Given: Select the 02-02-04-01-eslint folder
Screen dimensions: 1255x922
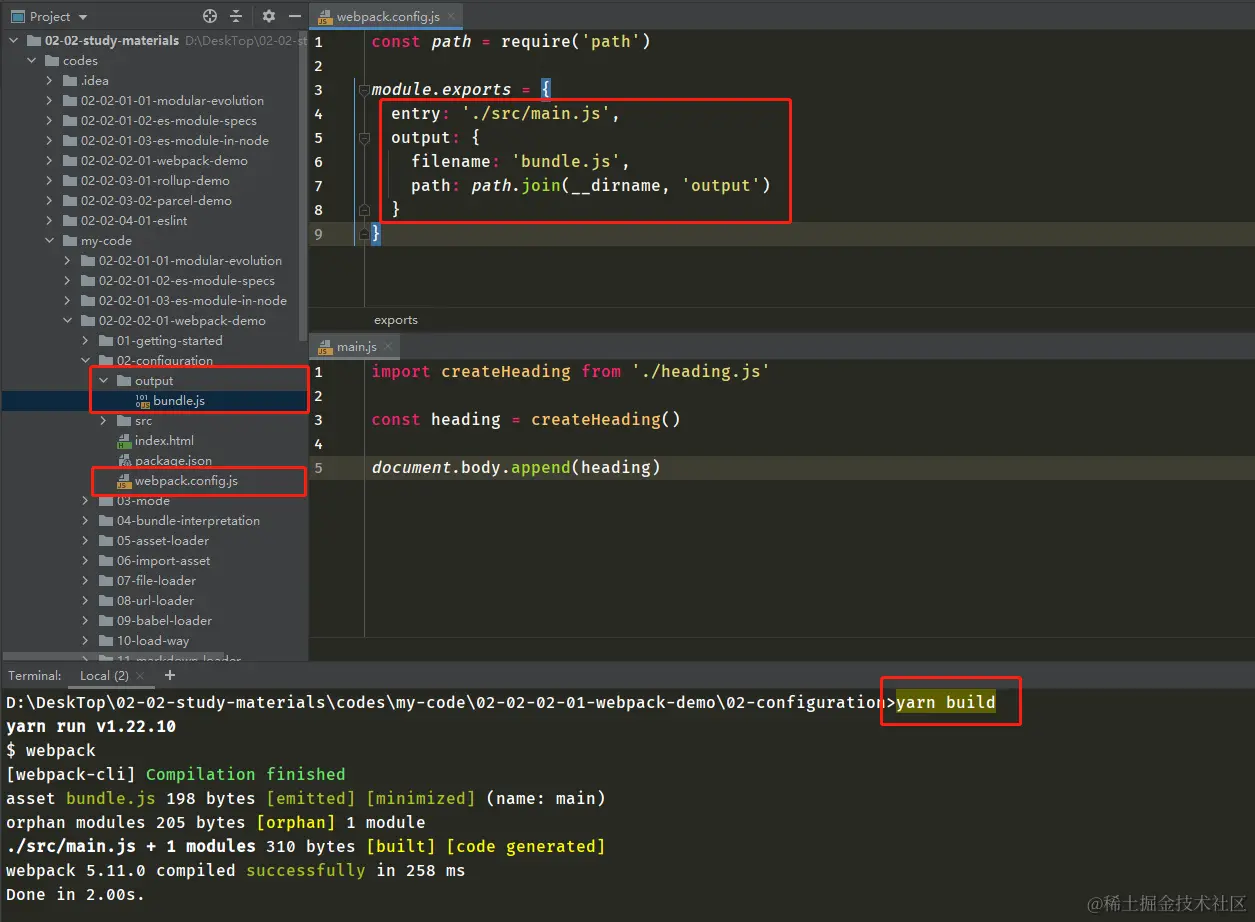Looking at the screenshot, I should (134, 221).
